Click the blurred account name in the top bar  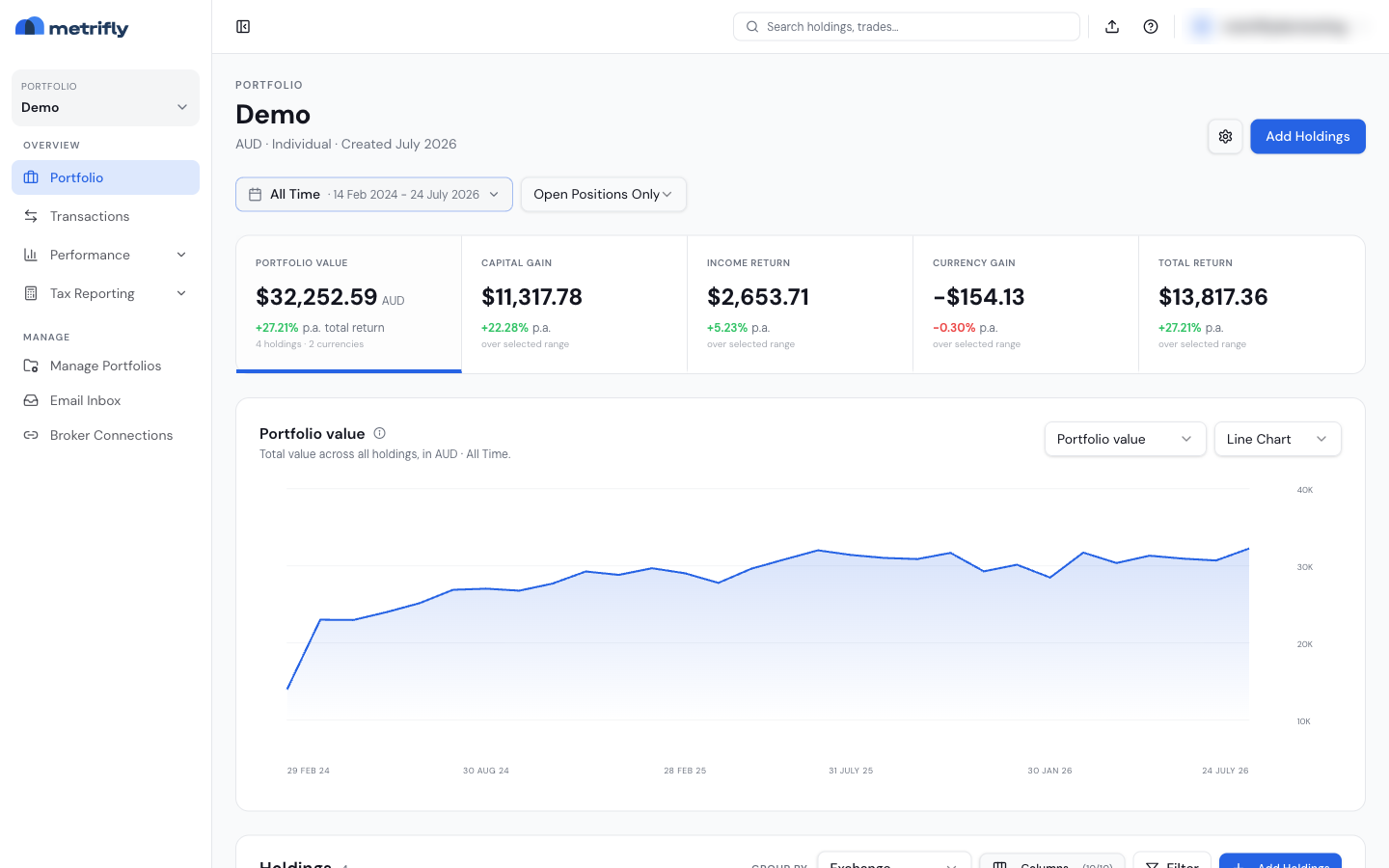click(x=1286, y=27)
